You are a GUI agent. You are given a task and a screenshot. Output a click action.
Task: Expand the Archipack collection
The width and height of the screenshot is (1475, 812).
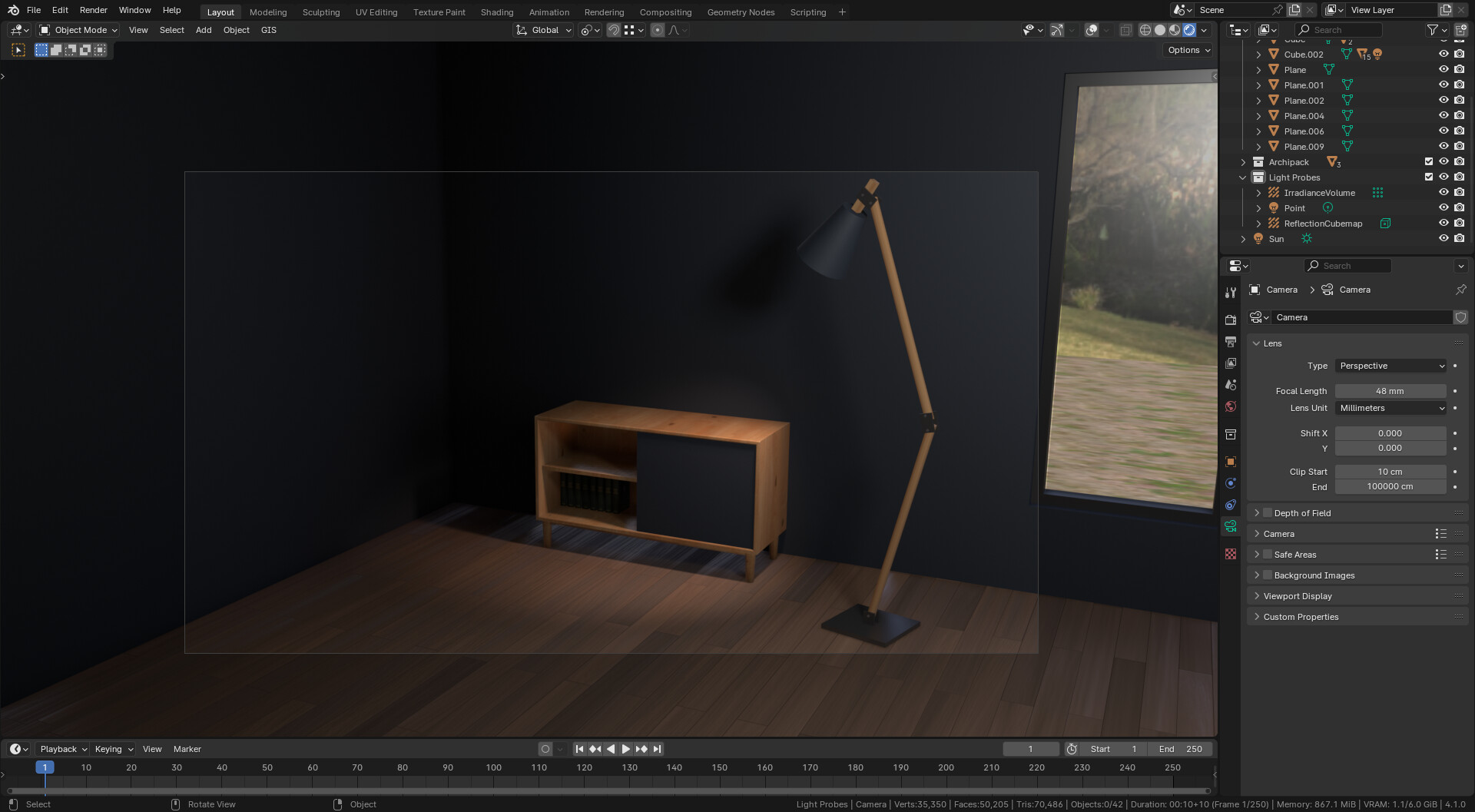[1244, 162]
